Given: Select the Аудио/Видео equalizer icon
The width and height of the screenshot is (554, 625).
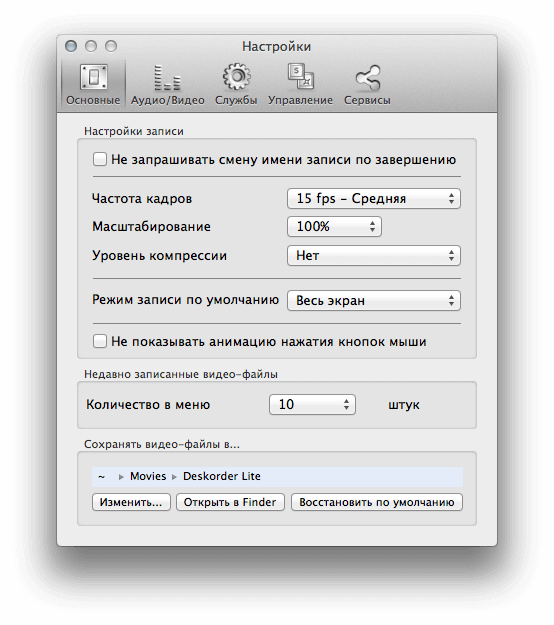Looking at the screenshot, I should click(x=167, y=77).
